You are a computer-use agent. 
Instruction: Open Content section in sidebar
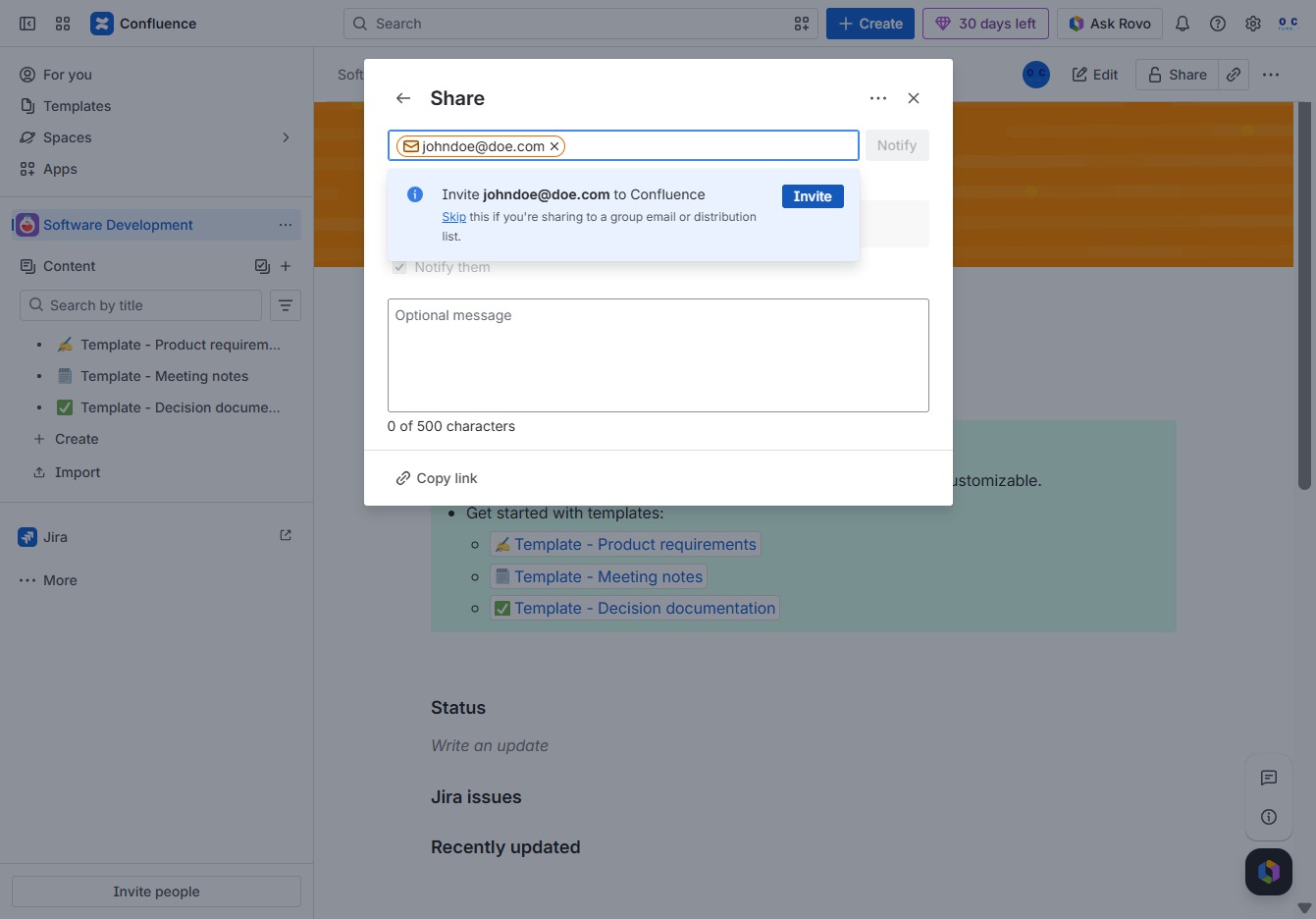[69, 266]
